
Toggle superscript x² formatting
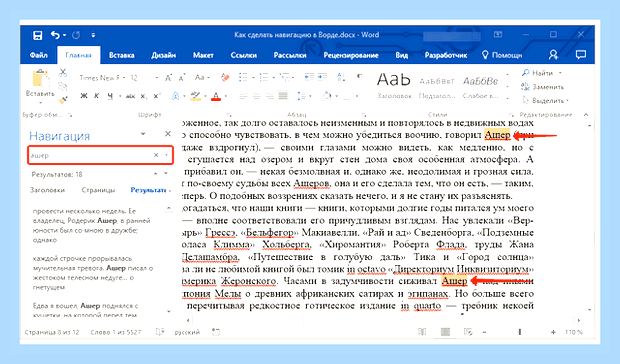point(157,96)
